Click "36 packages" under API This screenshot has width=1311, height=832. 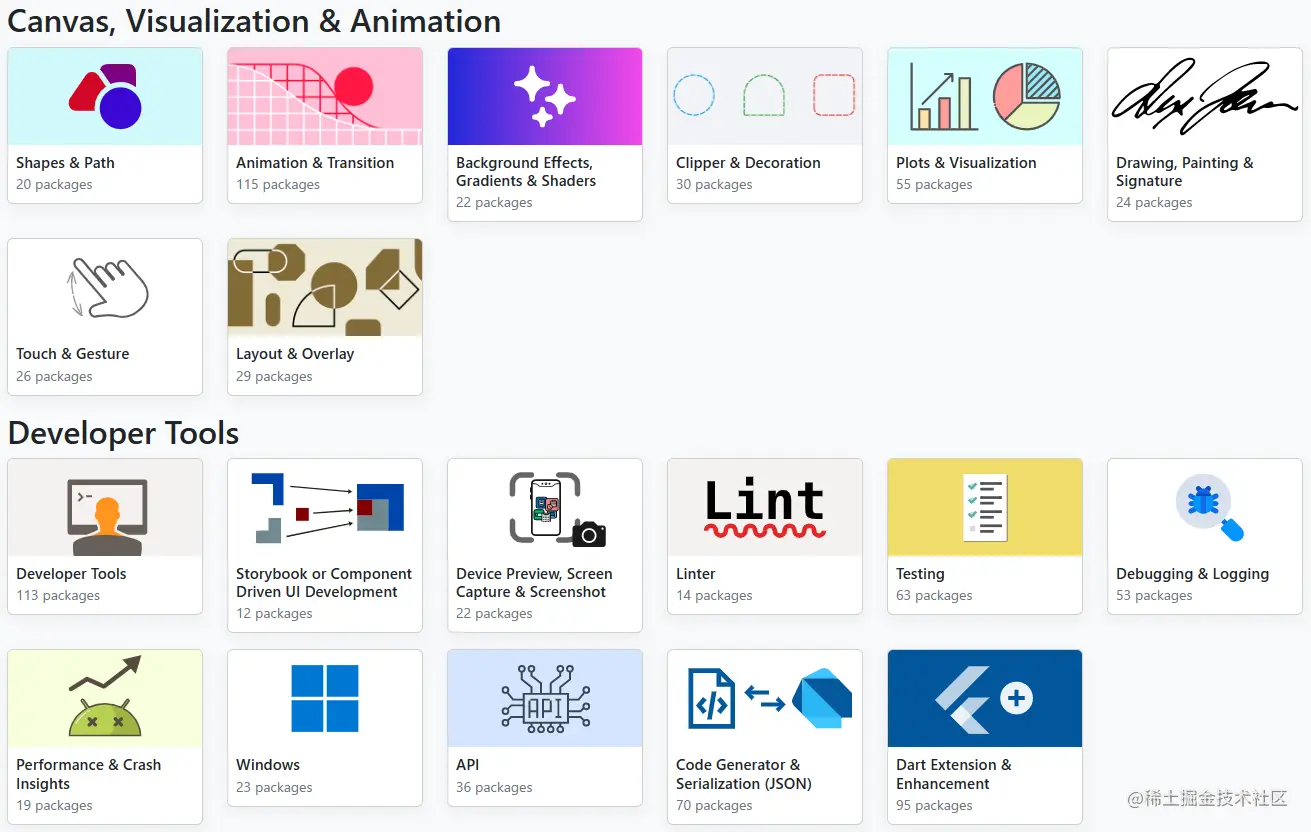coord(494,788)
